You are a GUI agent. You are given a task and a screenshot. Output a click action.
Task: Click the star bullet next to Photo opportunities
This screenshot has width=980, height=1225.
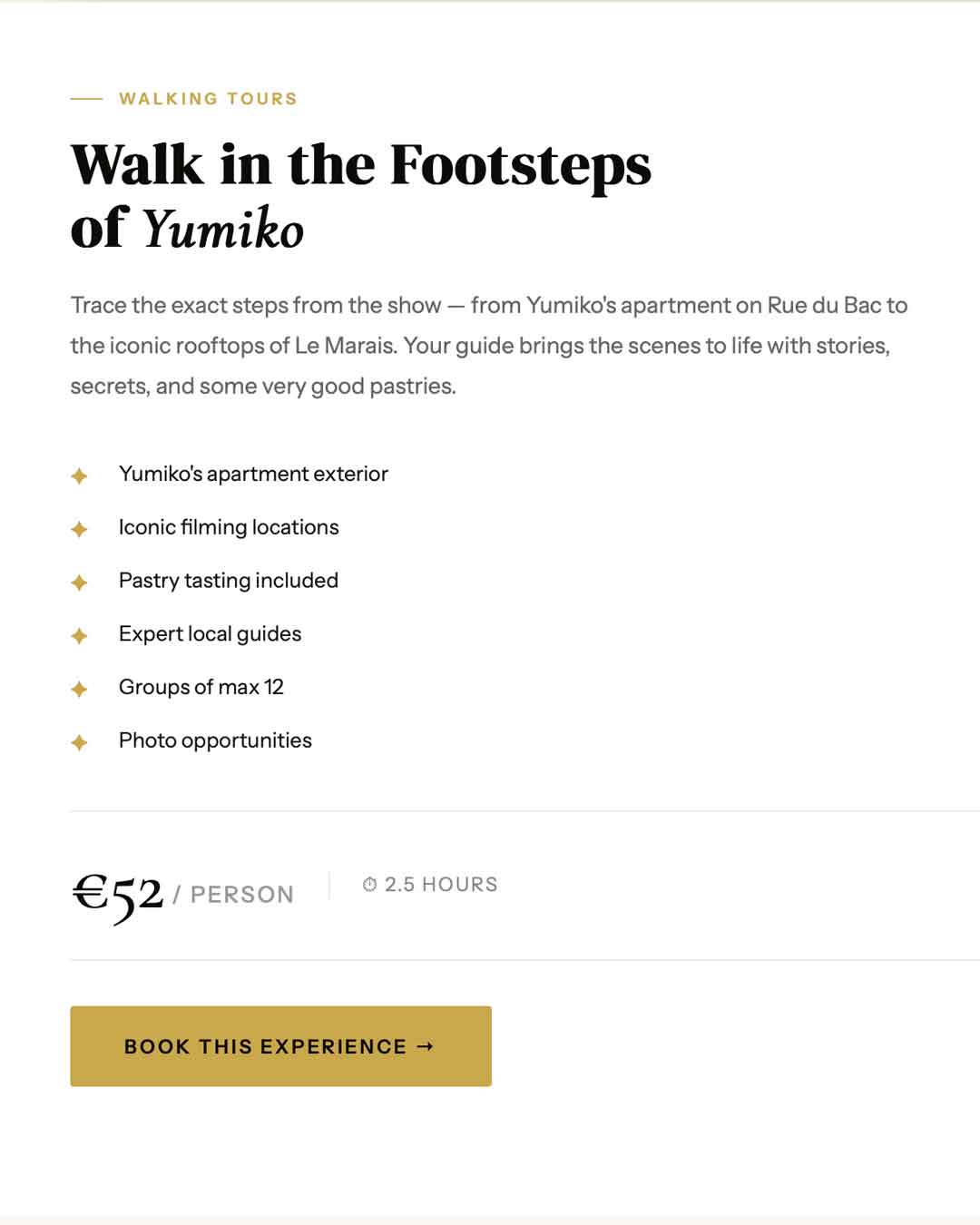click(79, 743)
